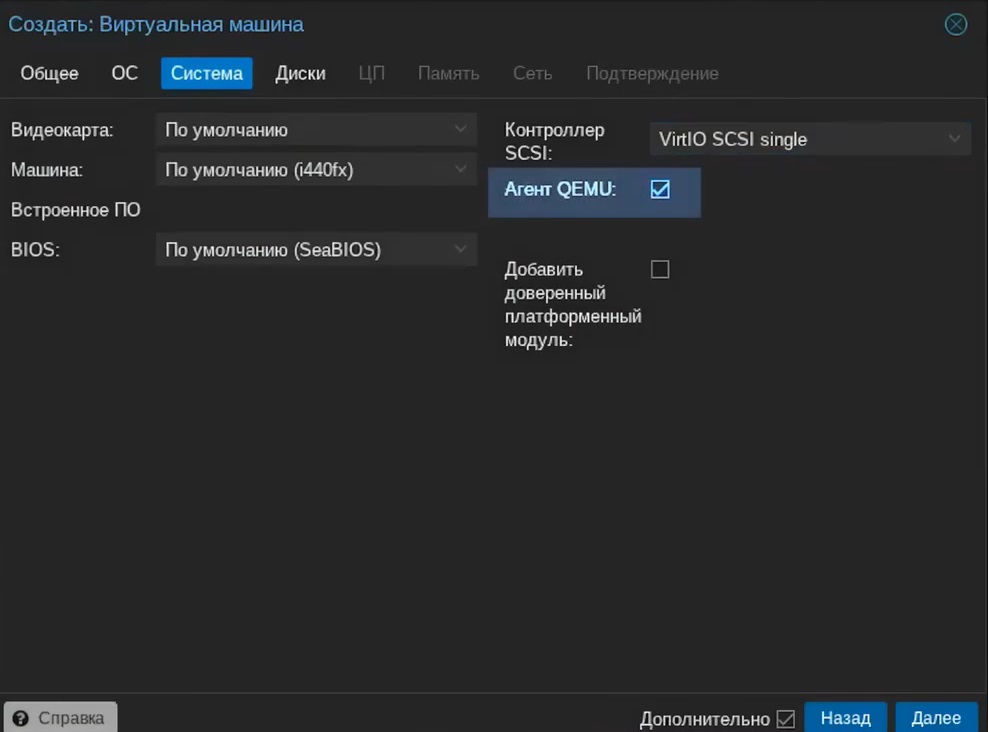This screenshot has width=988, height=732.
Task: Check the Добавить доверенный платформенный модуль box
Action: coord(660,269)
